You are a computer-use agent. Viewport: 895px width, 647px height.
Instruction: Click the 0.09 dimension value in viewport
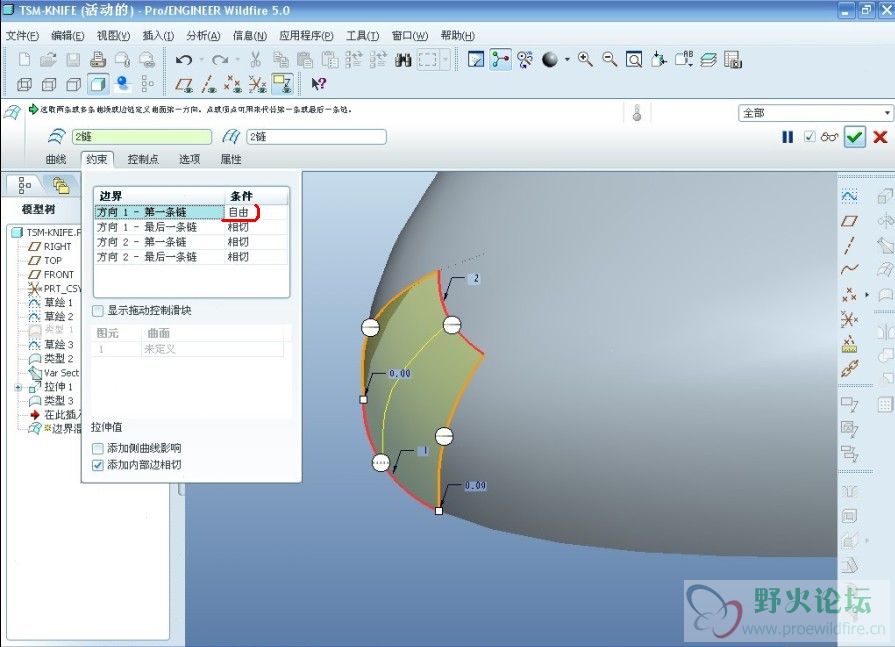[475, 486]
